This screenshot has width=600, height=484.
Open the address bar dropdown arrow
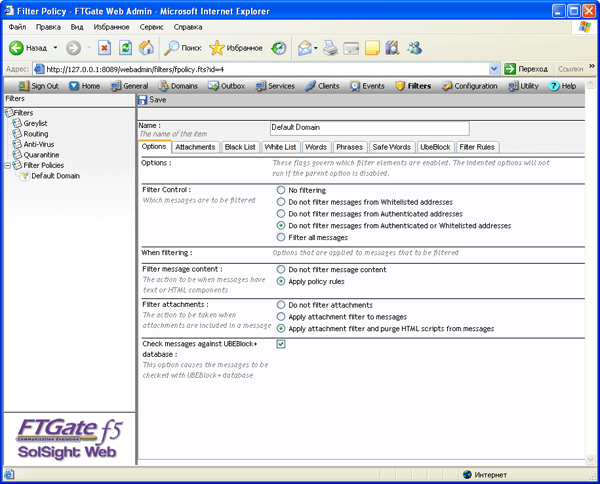coord(494,69)
